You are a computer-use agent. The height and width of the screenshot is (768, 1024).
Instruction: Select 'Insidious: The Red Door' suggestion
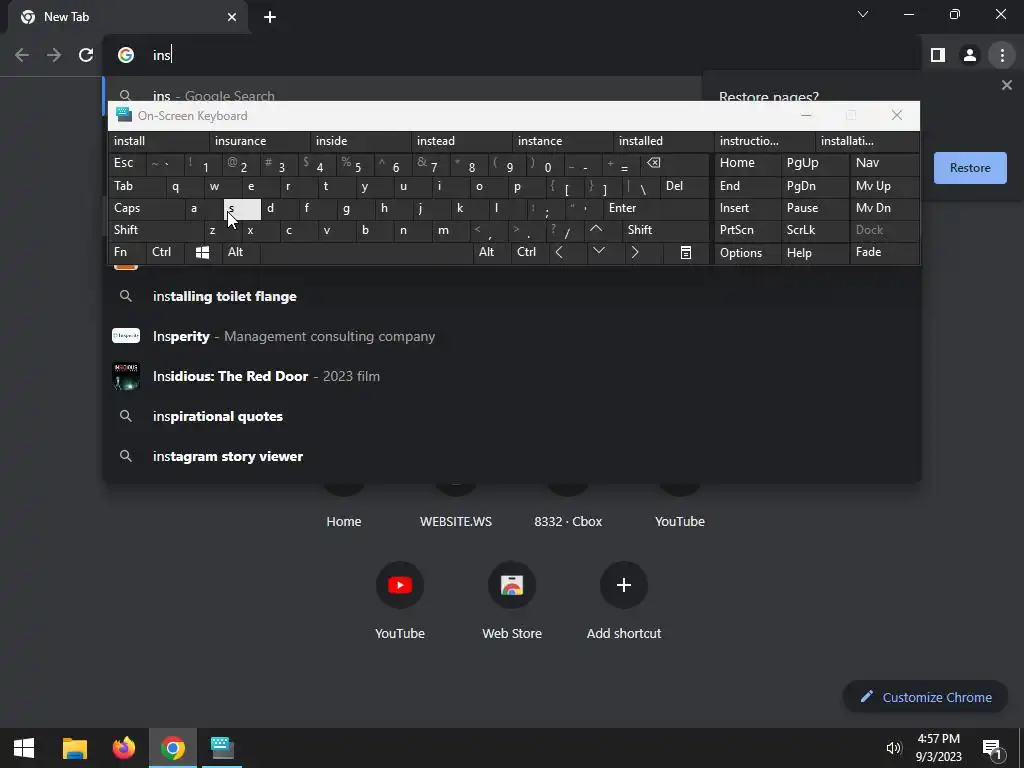click(512, 376)
